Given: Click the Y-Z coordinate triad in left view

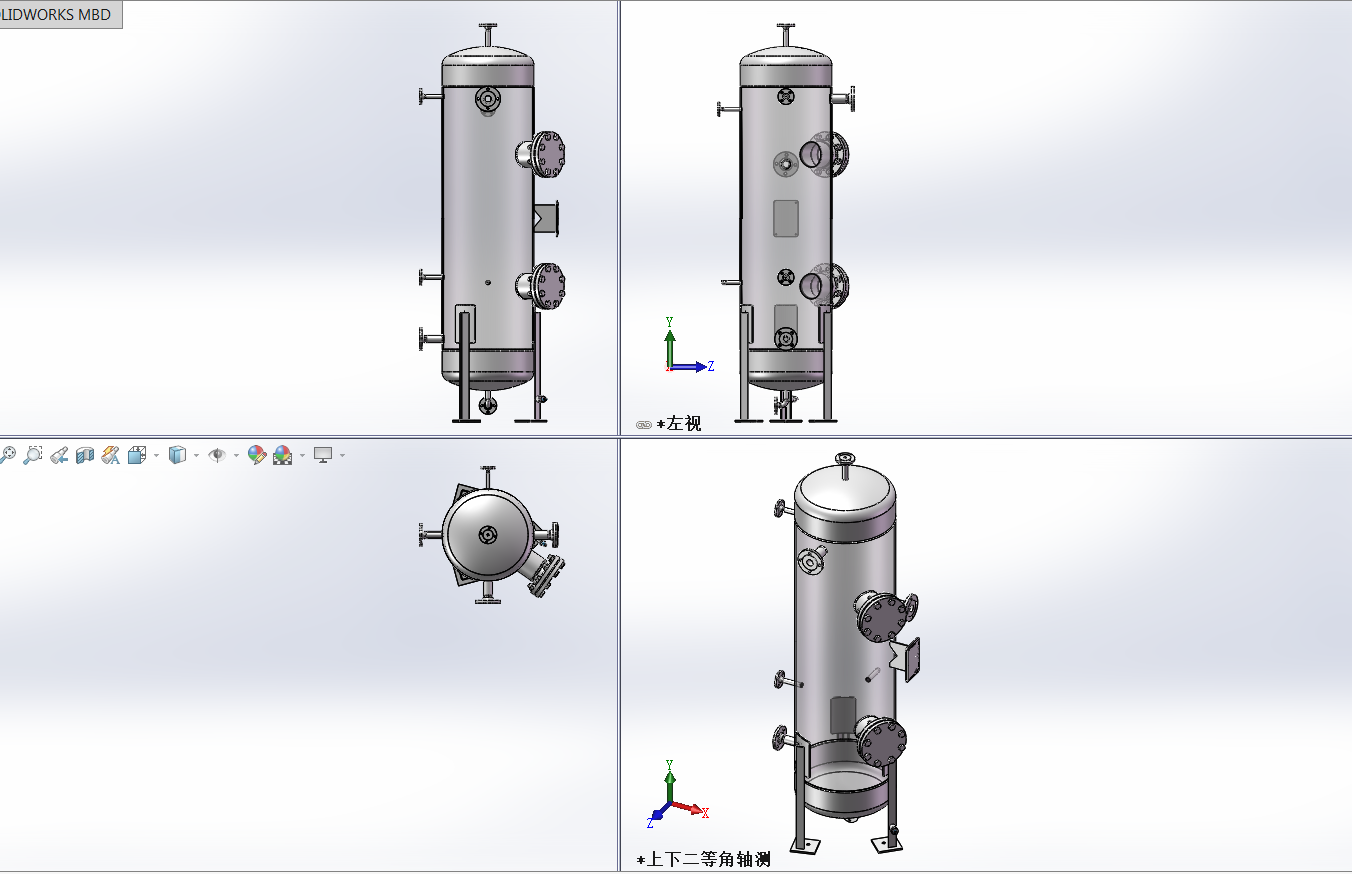Looking at the screenshot, I should (689, 344).
